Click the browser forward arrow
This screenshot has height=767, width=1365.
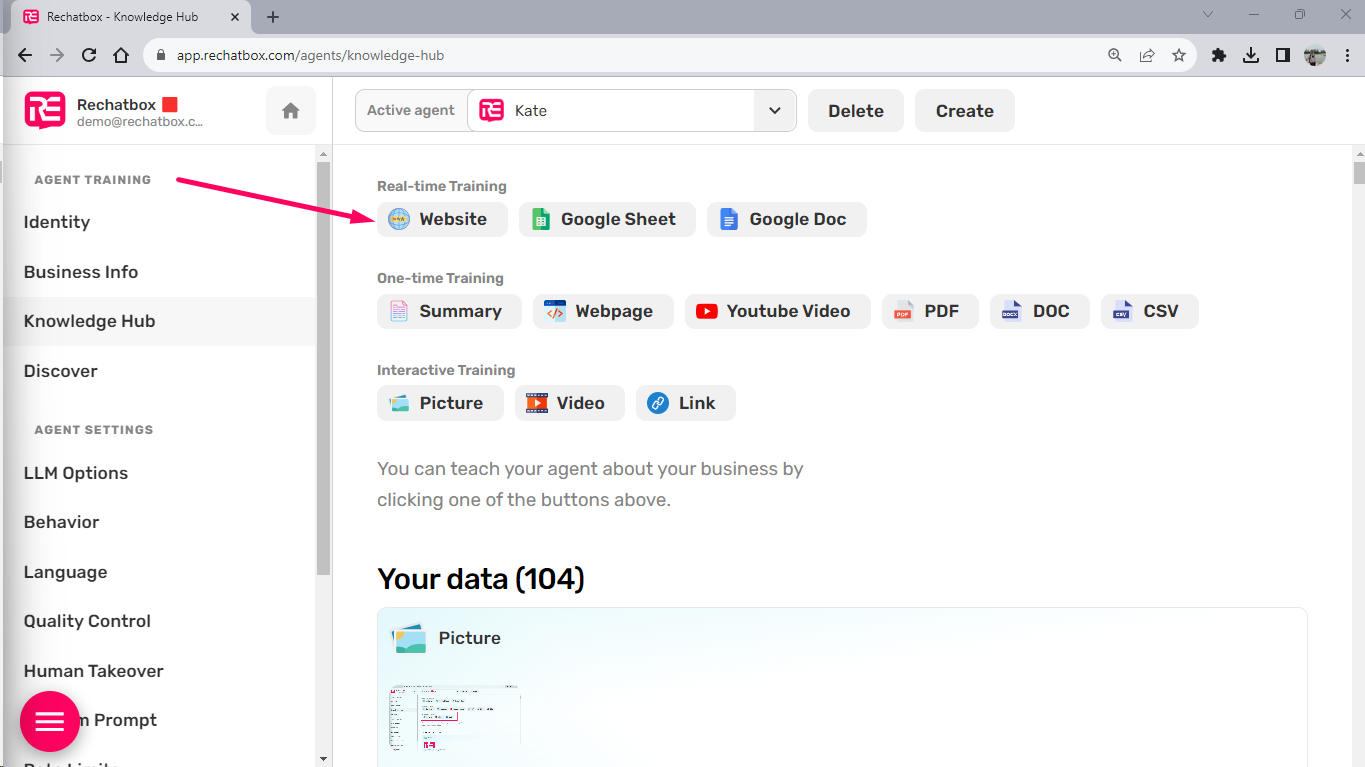(x=57, y=56)
